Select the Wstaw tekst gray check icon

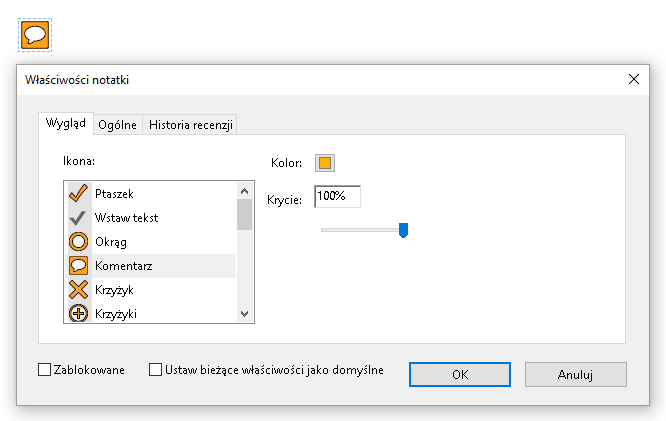pyautogui.click(x=79, y=217)
